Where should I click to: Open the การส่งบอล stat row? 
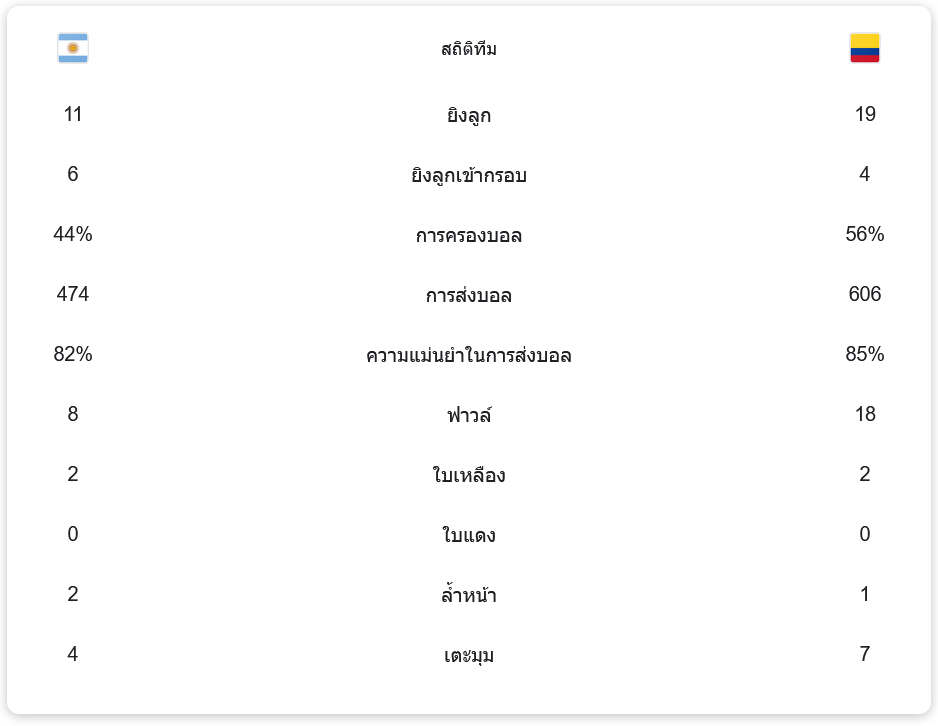(469, 296)
